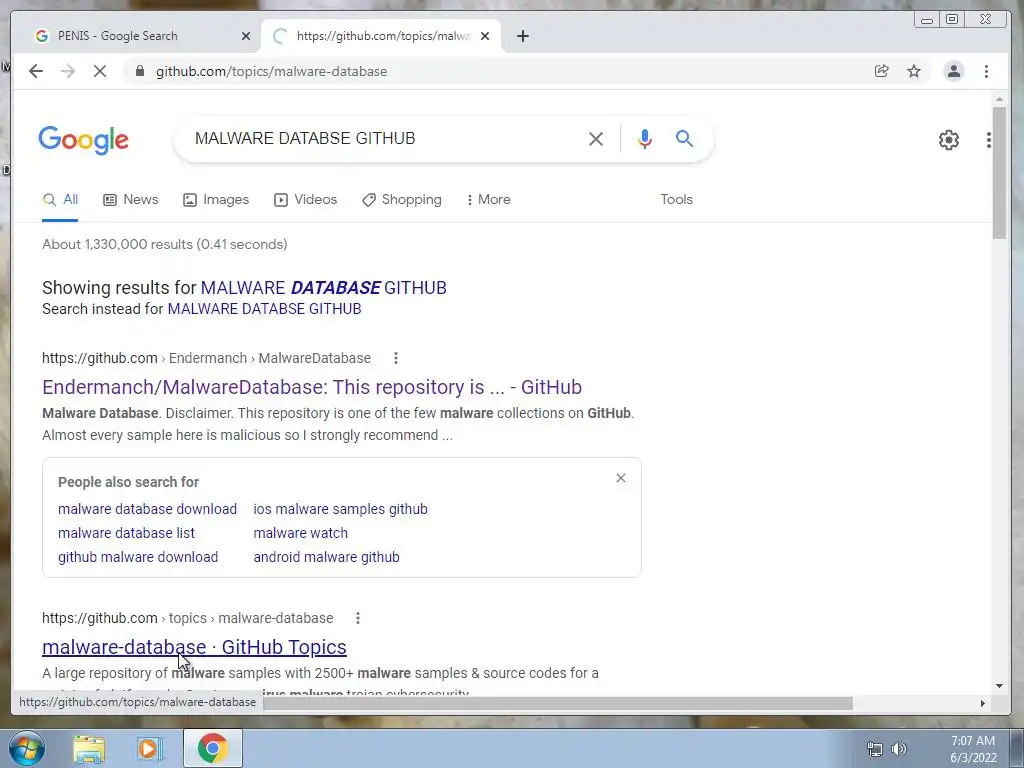Click the browser forward arrow
This screenshot has height=768, width=1024.
(x=68, y=71)
